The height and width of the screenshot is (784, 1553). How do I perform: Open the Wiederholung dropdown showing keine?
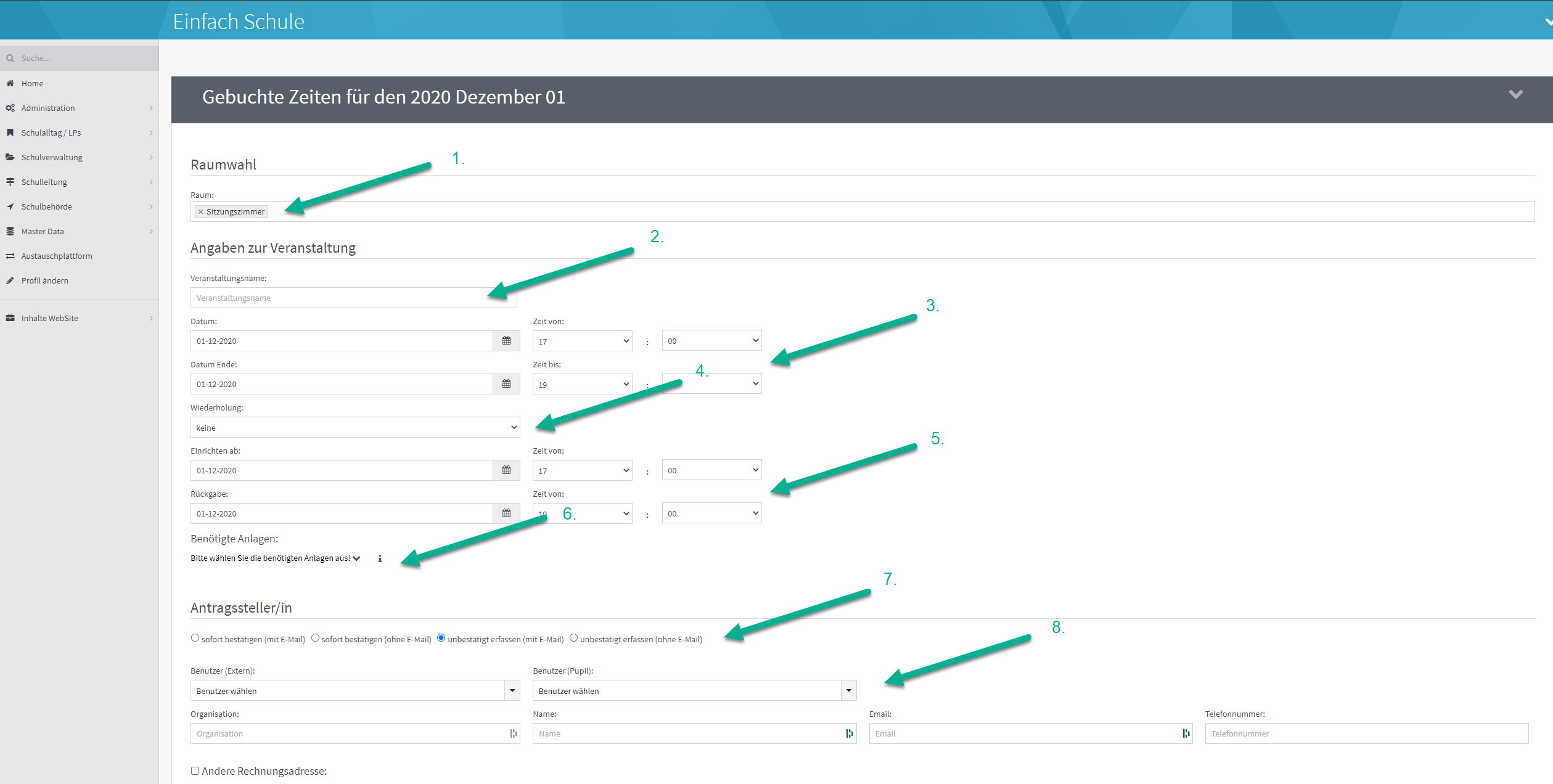(x=355, y=427)
